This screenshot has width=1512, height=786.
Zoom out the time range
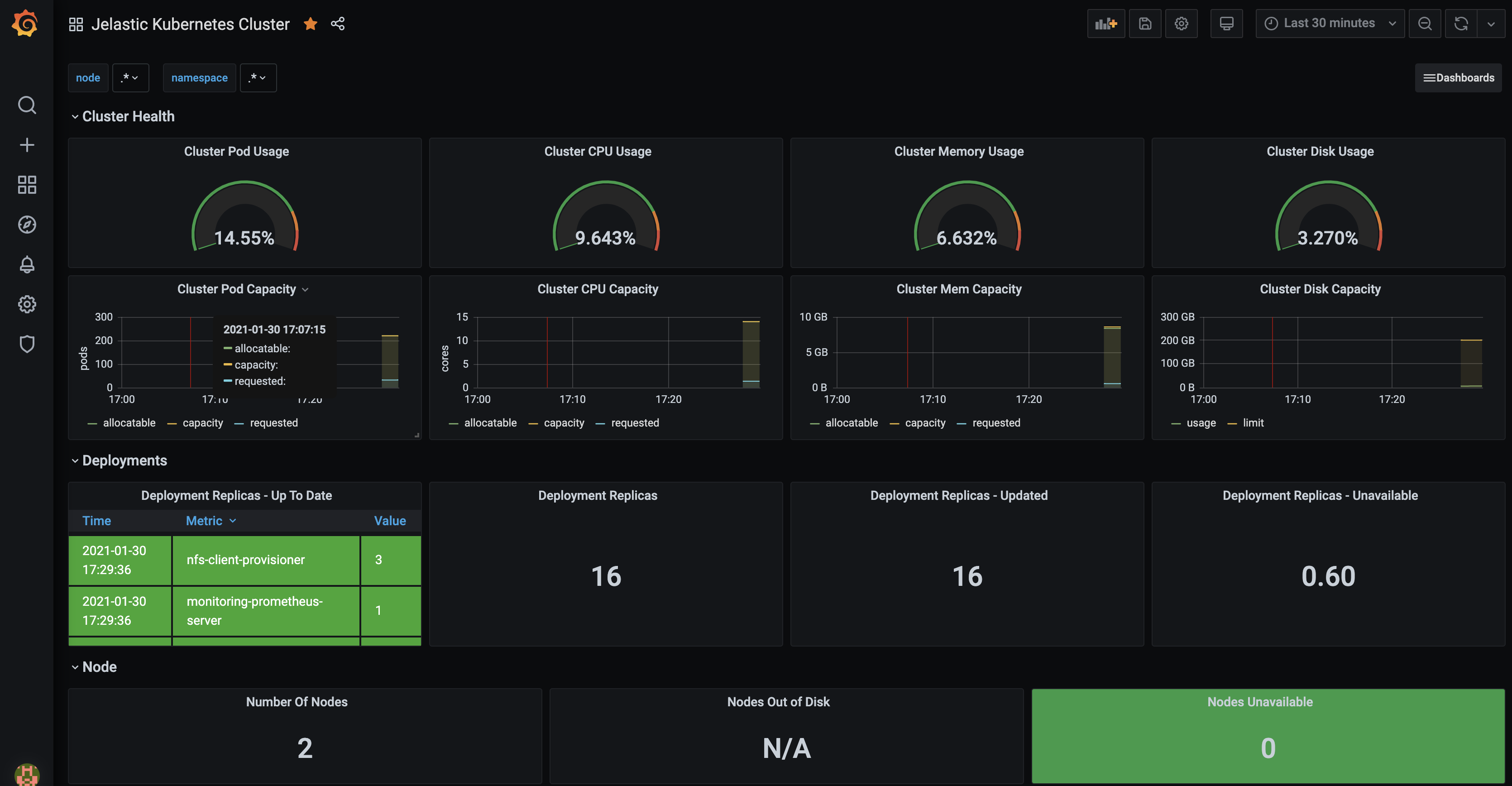click(x=1425, y=24)
